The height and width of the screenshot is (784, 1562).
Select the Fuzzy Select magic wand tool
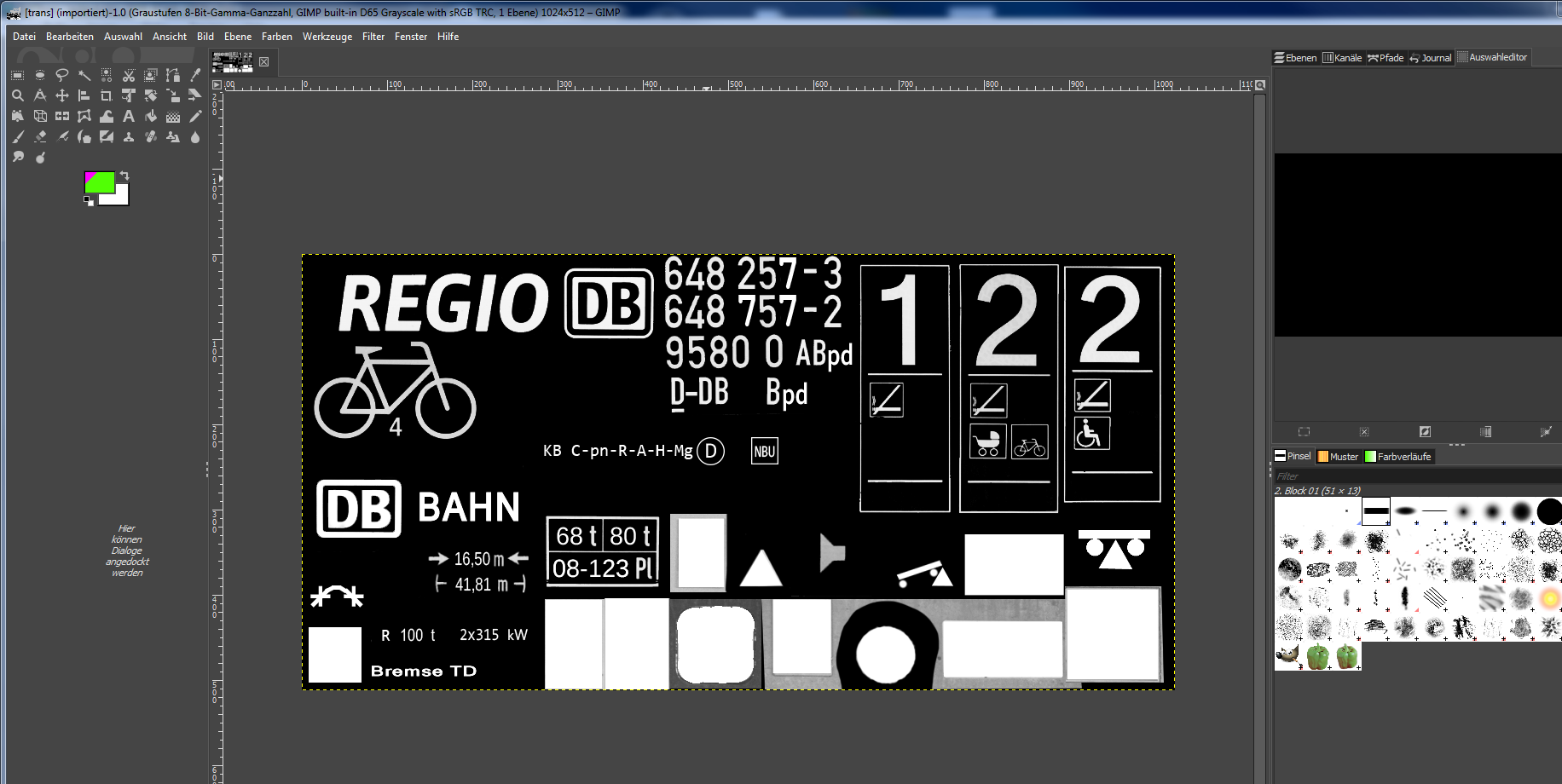(84, 75)
